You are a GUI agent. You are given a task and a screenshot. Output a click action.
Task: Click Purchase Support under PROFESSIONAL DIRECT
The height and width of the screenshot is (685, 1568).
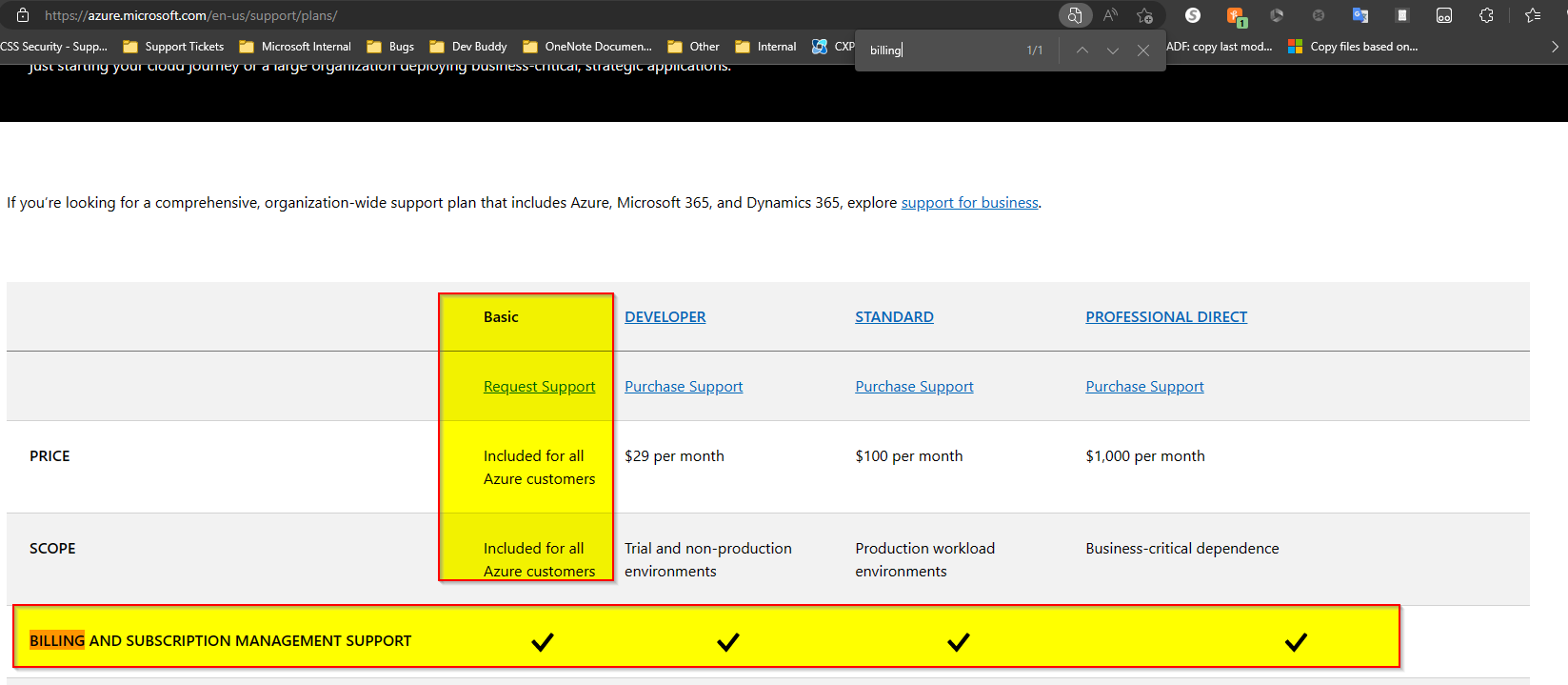coord(1144,386)
